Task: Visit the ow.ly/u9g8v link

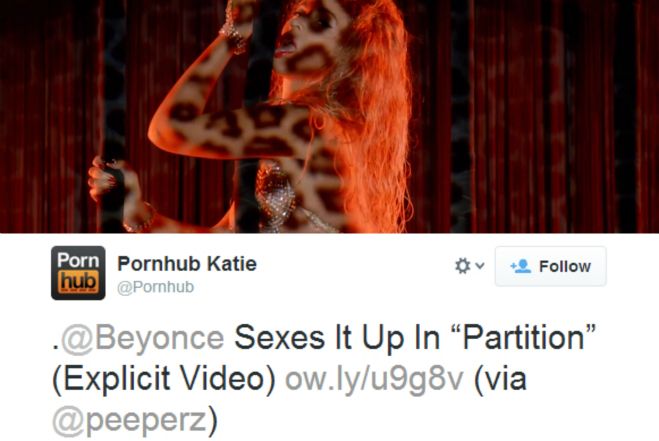Action: 374,380
